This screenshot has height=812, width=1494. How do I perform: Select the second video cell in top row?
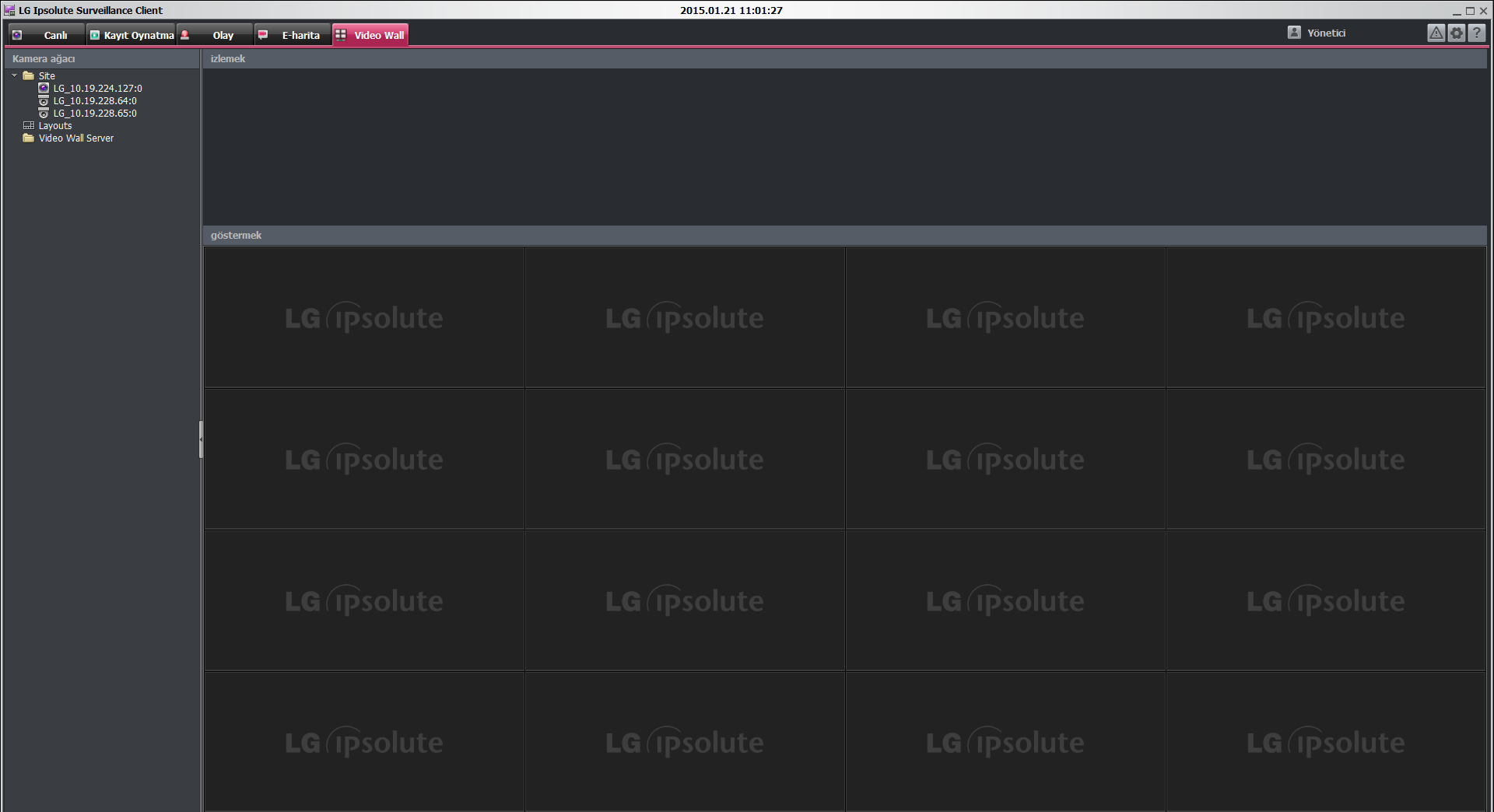pos(685,317)
